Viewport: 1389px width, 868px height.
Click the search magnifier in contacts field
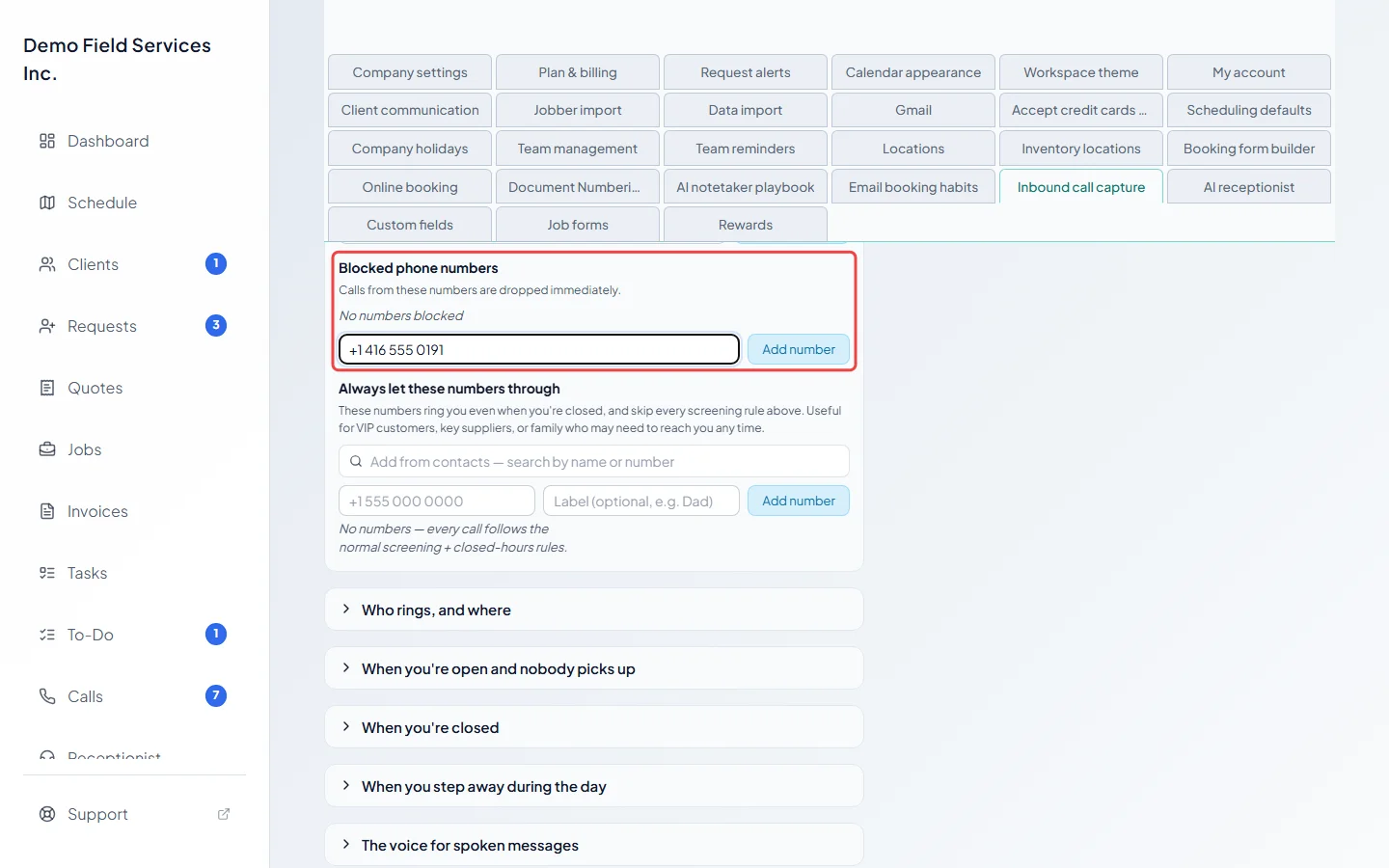coord(356,462)
